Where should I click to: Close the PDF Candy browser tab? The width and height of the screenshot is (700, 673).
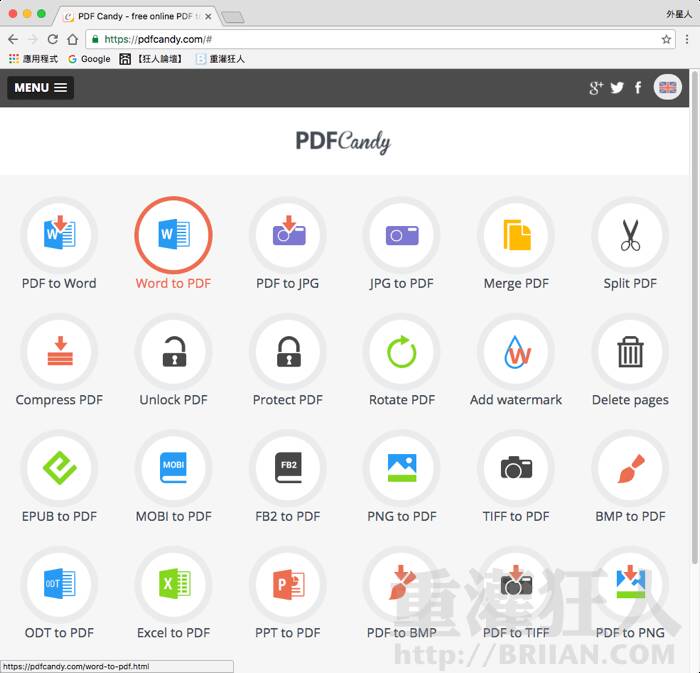coord(208,17)
